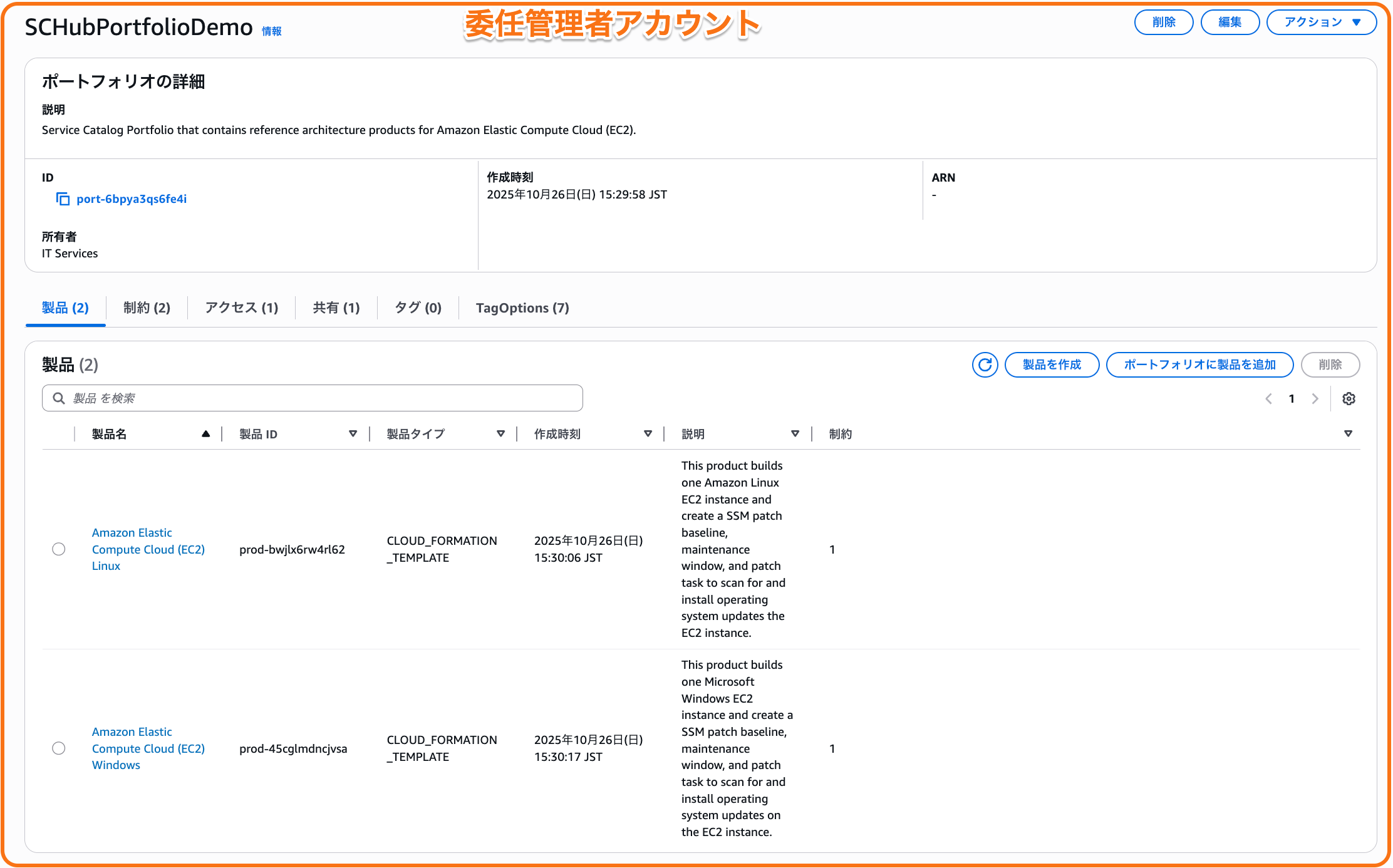Click 製品を作成 button
Image resolution: width=1393 pixels, height=868 pixels.
(x=1052, y=364)
